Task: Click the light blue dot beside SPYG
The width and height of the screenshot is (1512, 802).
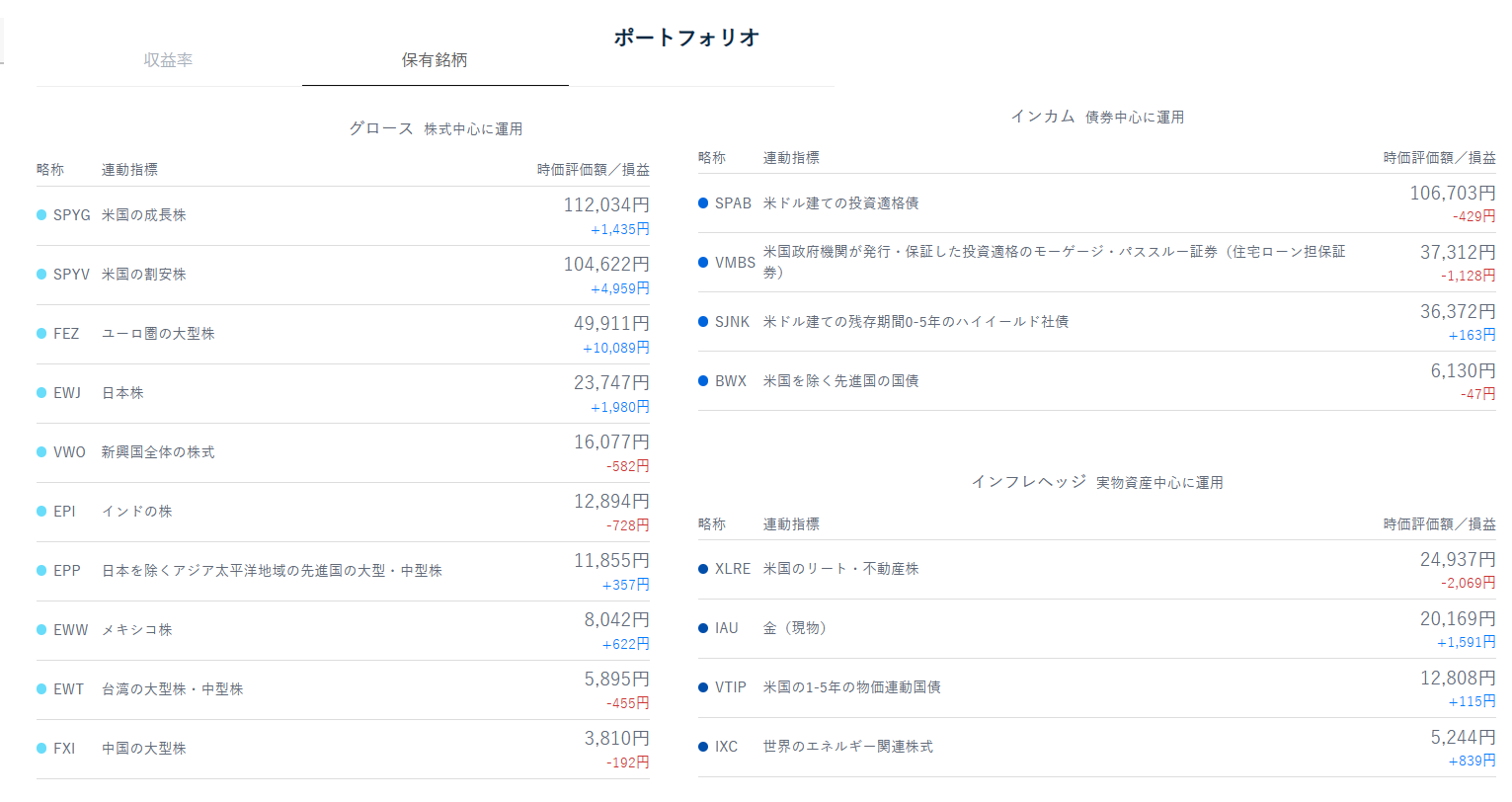Action: [41, 214]
